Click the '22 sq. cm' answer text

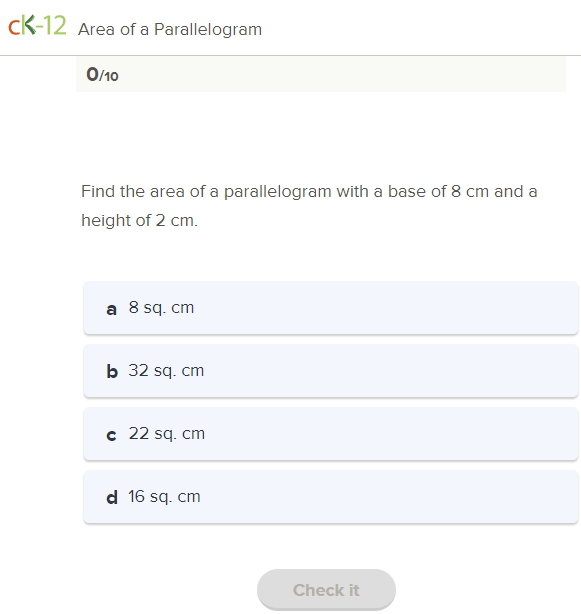pyautogui.click(x=167, y=434)
